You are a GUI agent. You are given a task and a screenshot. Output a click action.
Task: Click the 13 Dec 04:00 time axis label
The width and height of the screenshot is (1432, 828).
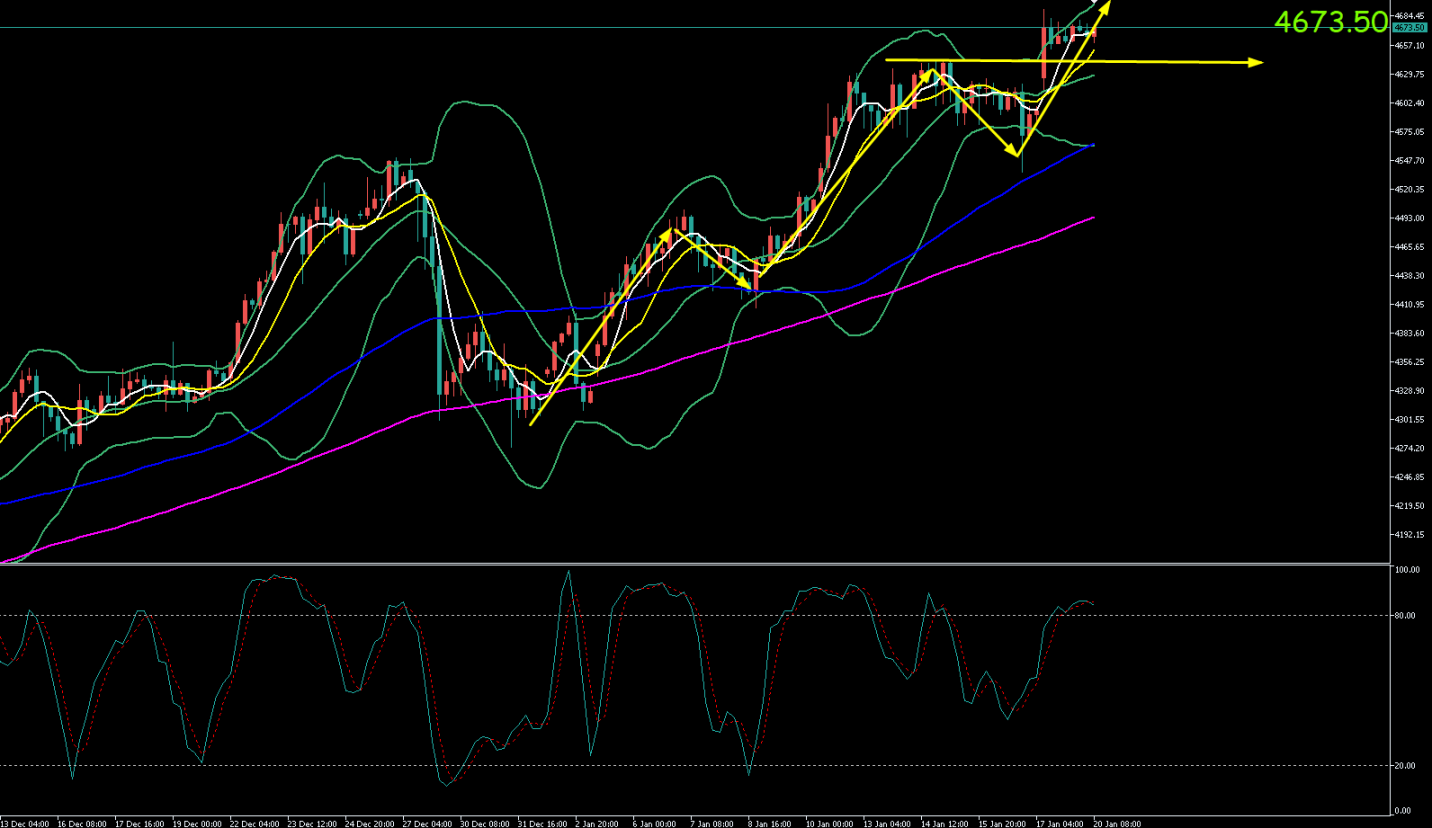tap(24, 823)
